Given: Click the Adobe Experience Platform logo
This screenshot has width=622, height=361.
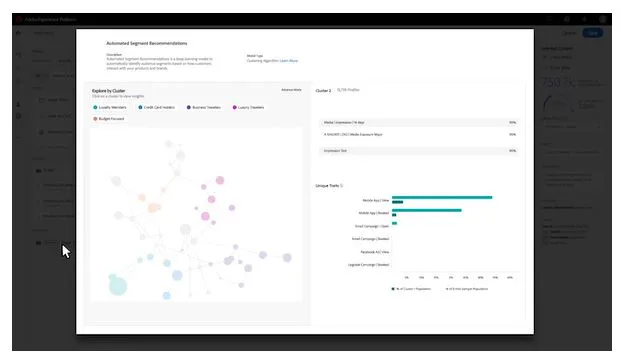Looking at the screenshot, I should (19, 19).
